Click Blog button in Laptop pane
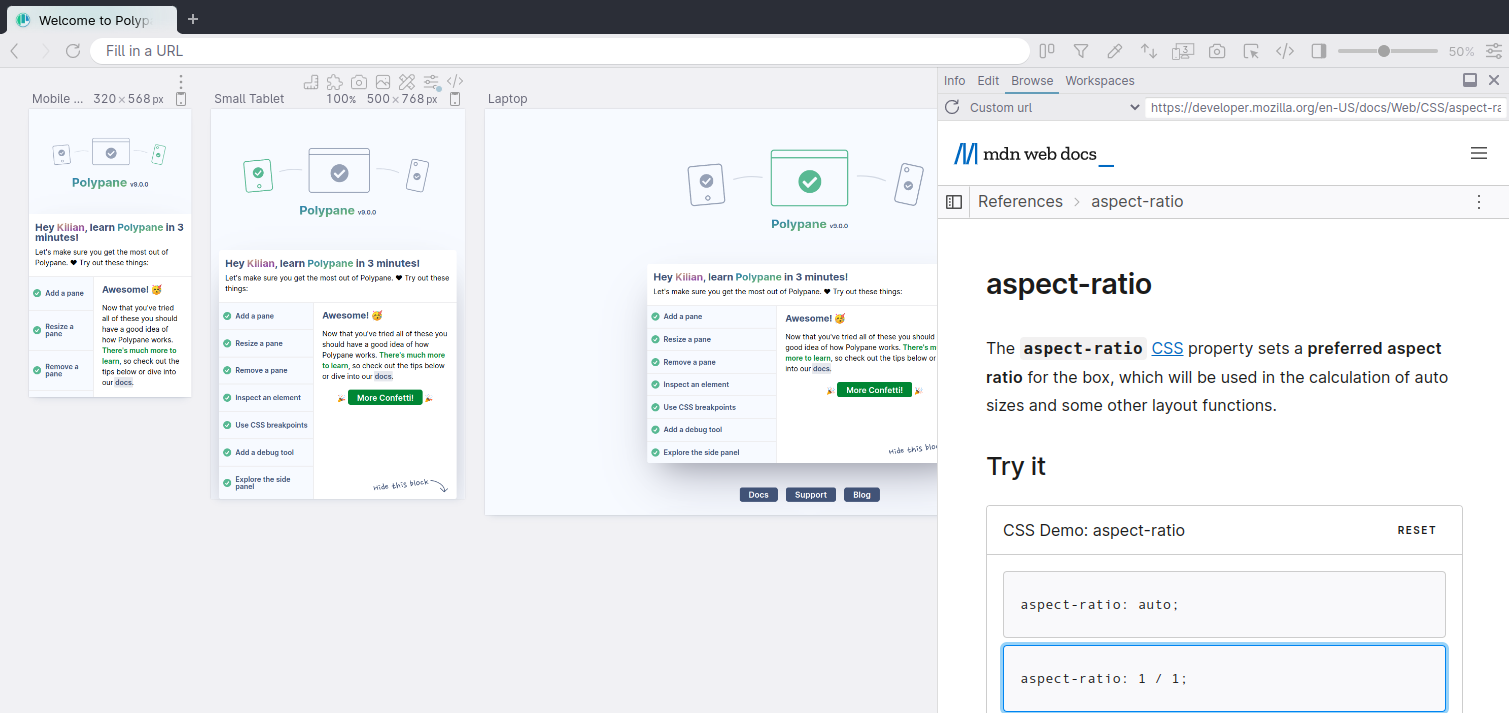Image resolution: width=1509 pixels, height=713 pixels. (862, 495)
